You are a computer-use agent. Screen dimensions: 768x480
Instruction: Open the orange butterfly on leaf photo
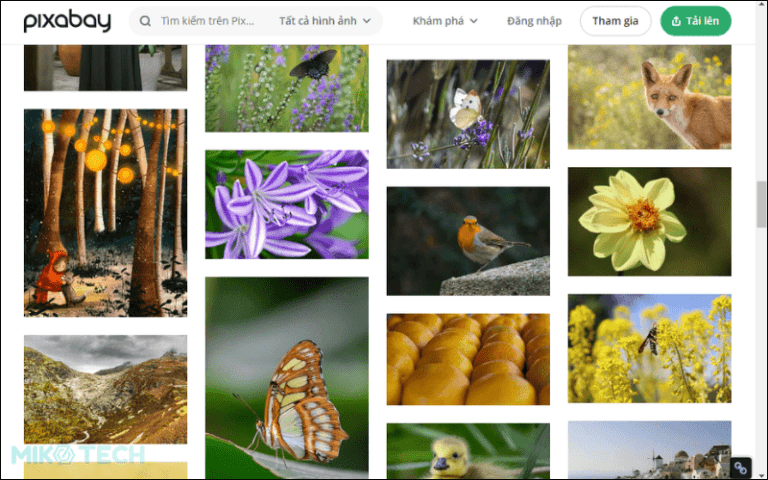(x=286, y=378)
